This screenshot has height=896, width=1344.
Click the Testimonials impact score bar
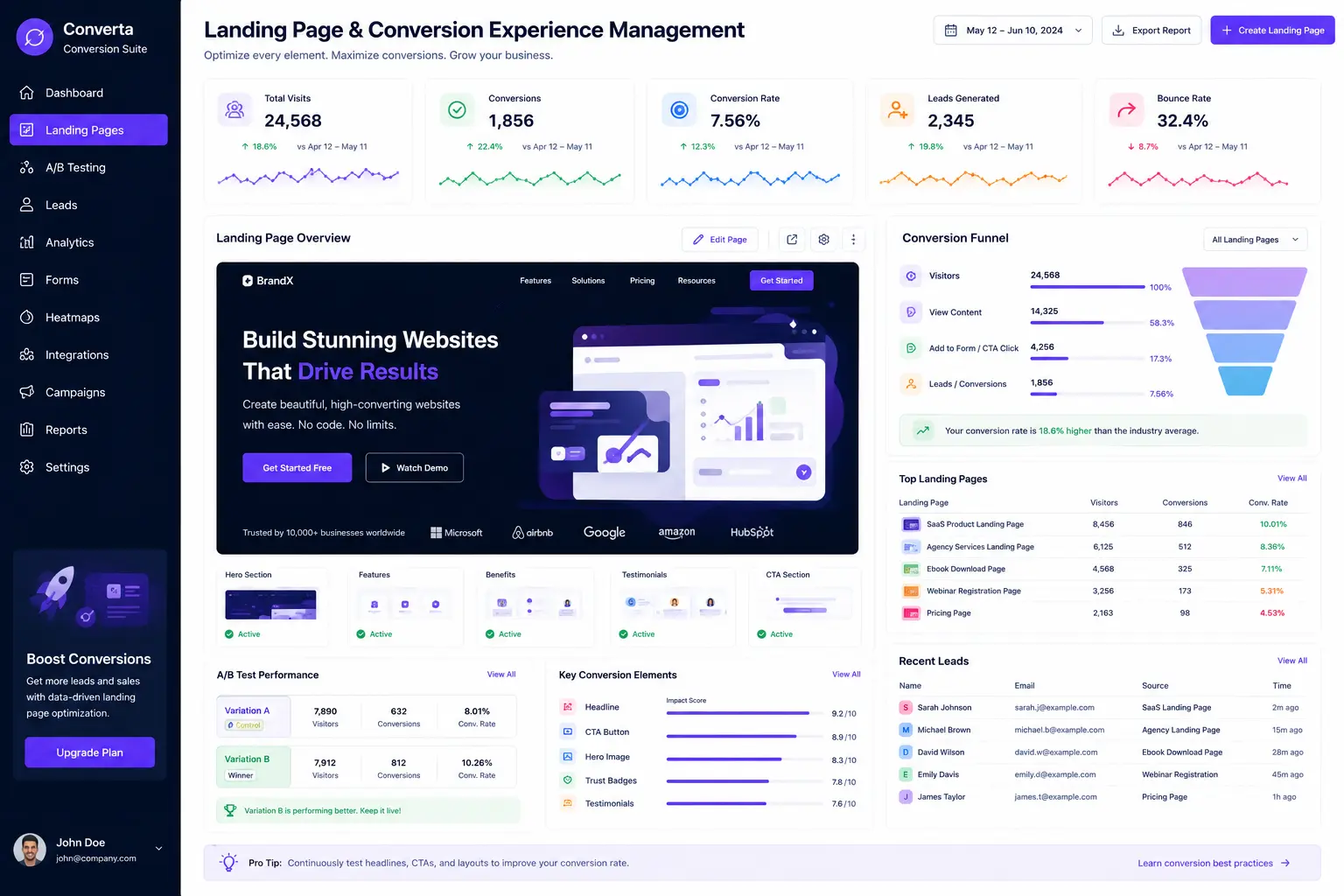pos(744,803)
